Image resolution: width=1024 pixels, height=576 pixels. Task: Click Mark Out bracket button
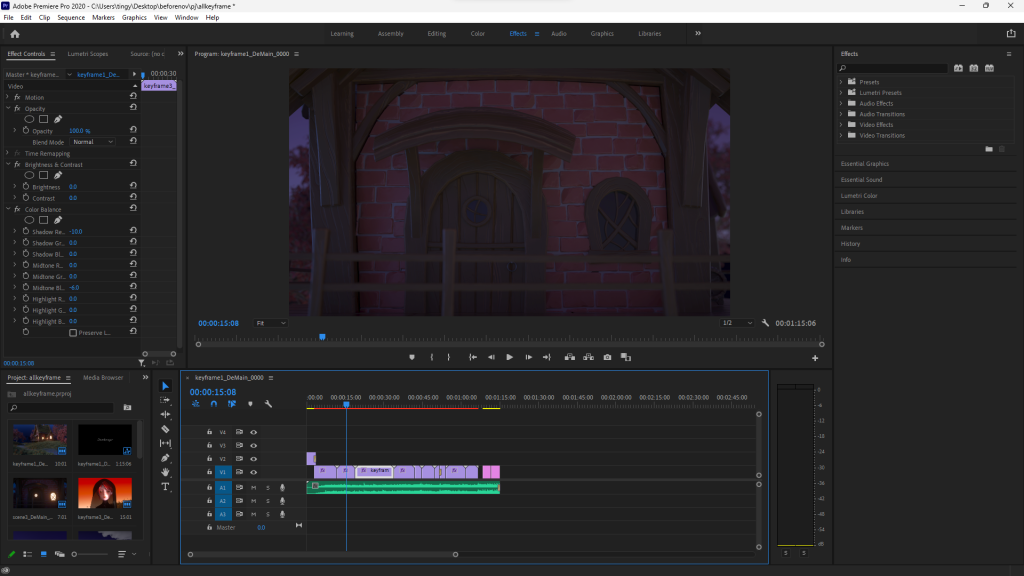[449, 357]
